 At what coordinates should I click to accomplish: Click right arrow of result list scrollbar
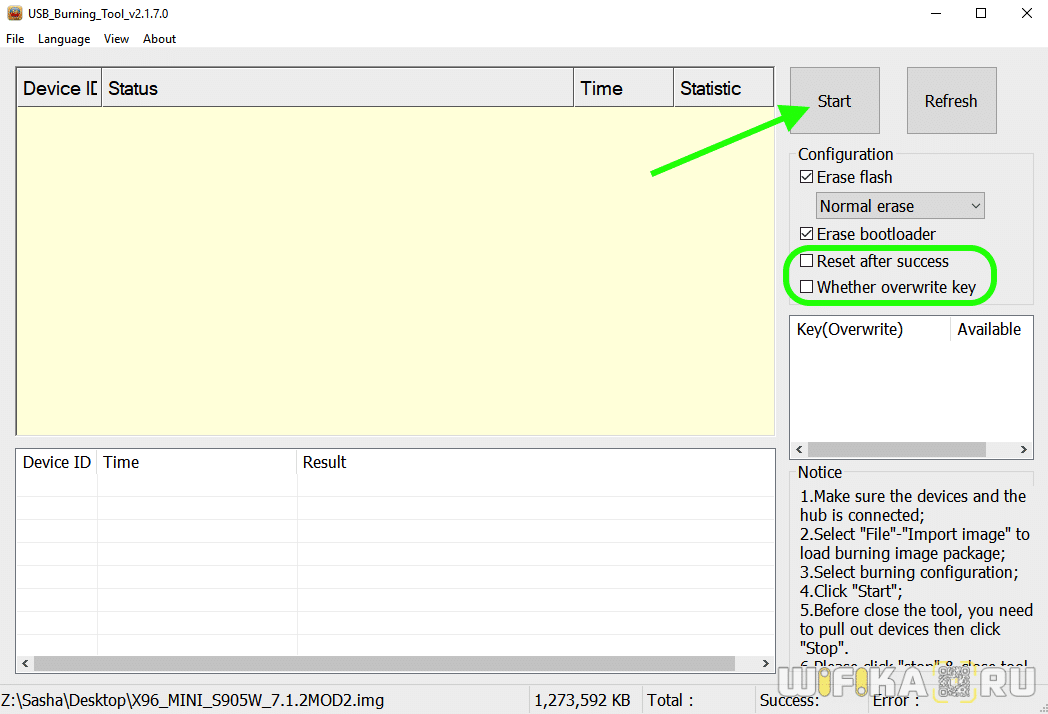pyautogui.click(x=766, y=663)
